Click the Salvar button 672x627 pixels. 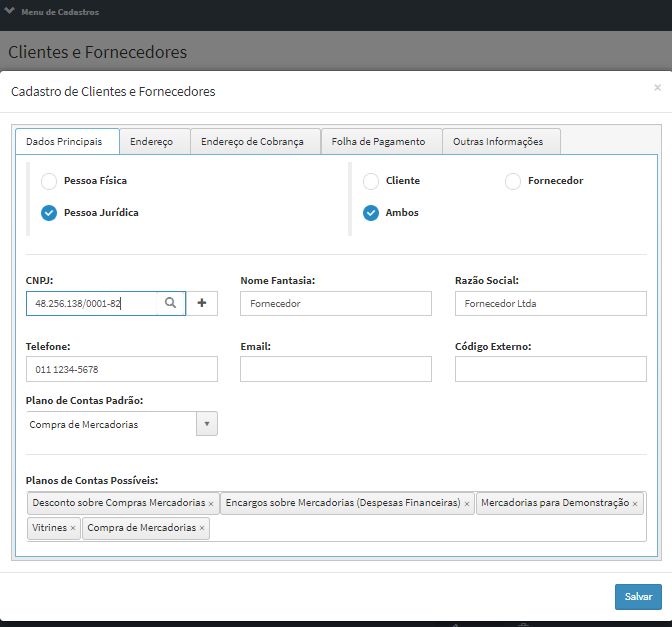coord(638,597)
